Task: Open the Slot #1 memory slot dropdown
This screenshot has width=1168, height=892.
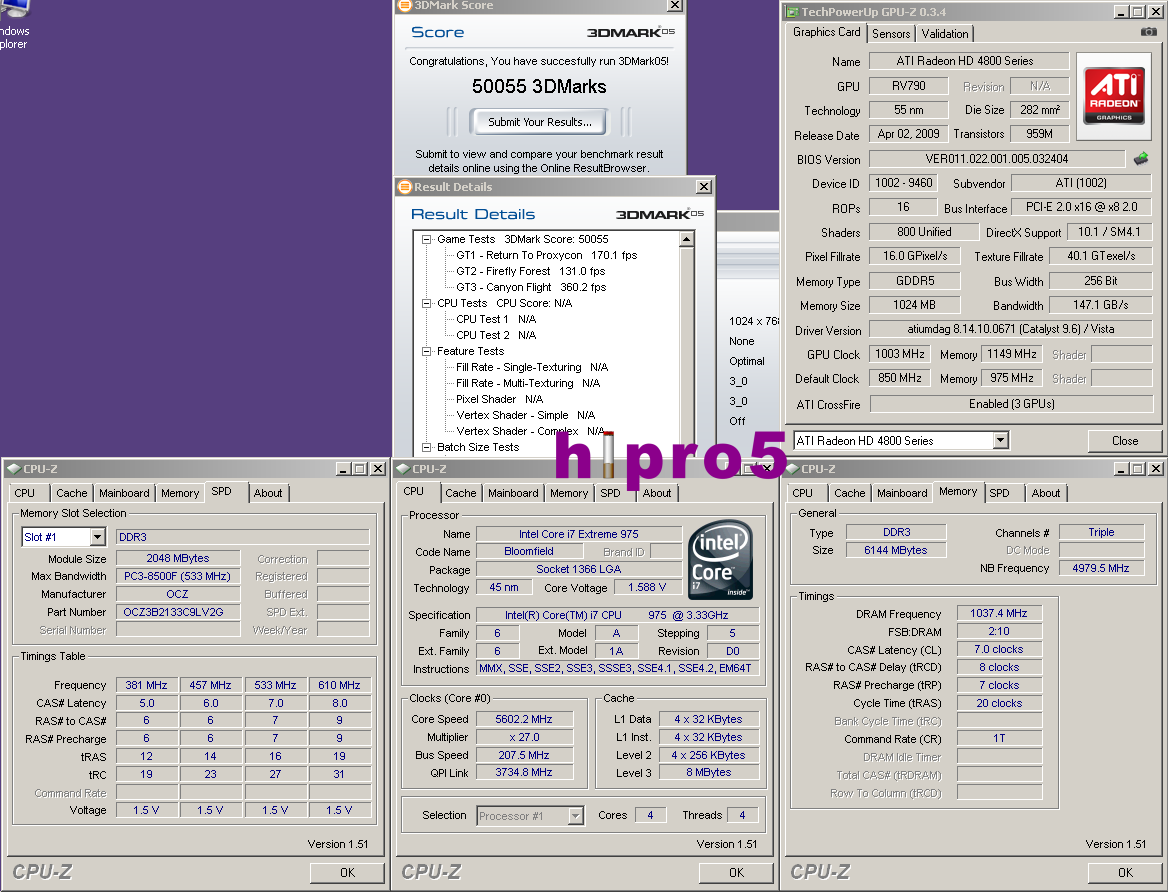Action: (x=98, y=537)
